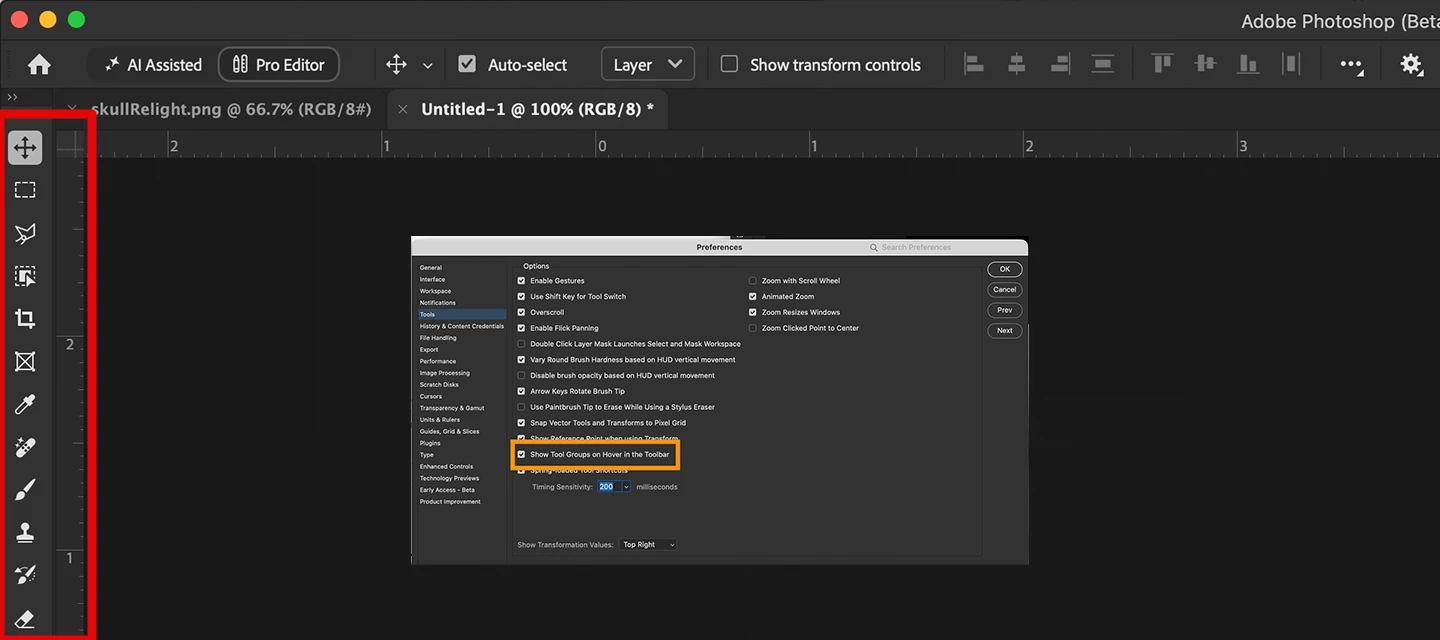
Task: Click OK in Preferences dialog
Action: coord(1005,269)
